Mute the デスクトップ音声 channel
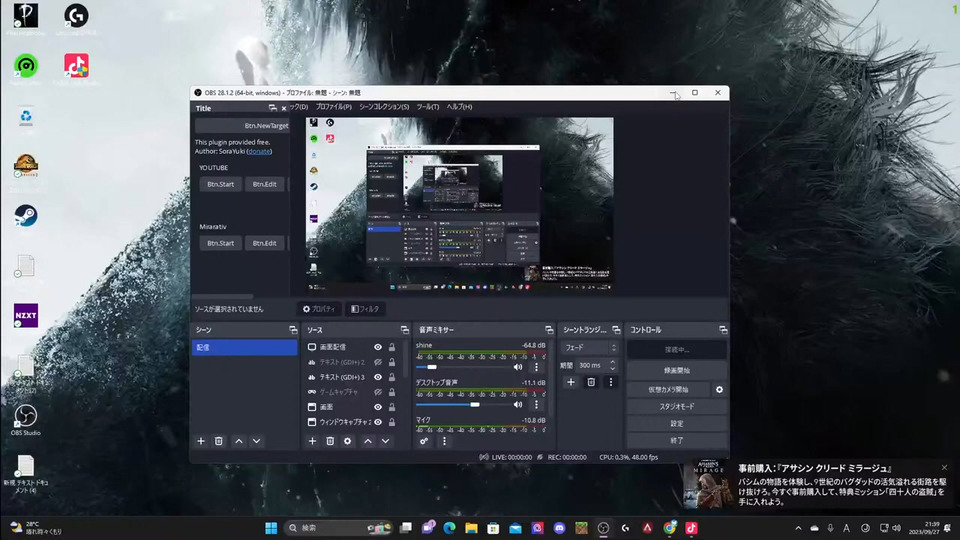Screen dimensions: 960x540 click(518, 405)
